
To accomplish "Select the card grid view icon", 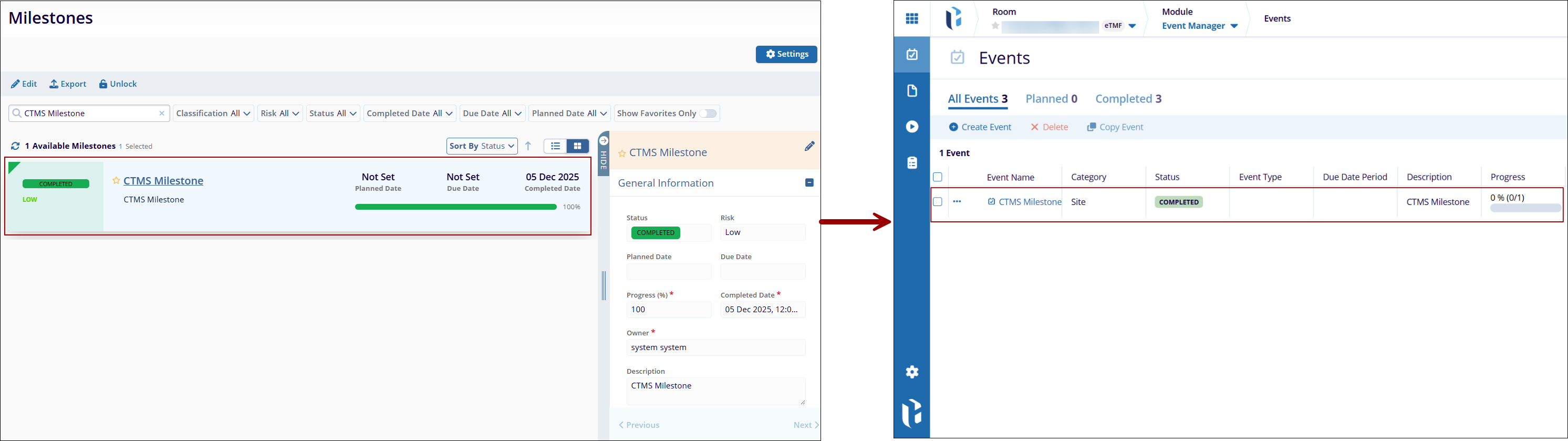I will click(x=578, y=146).
